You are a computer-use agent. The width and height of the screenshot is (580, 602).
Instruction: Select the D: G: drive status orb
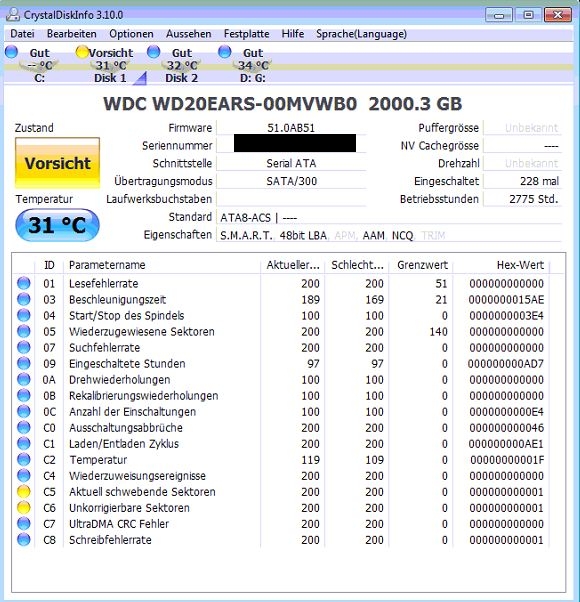(225, 52)
